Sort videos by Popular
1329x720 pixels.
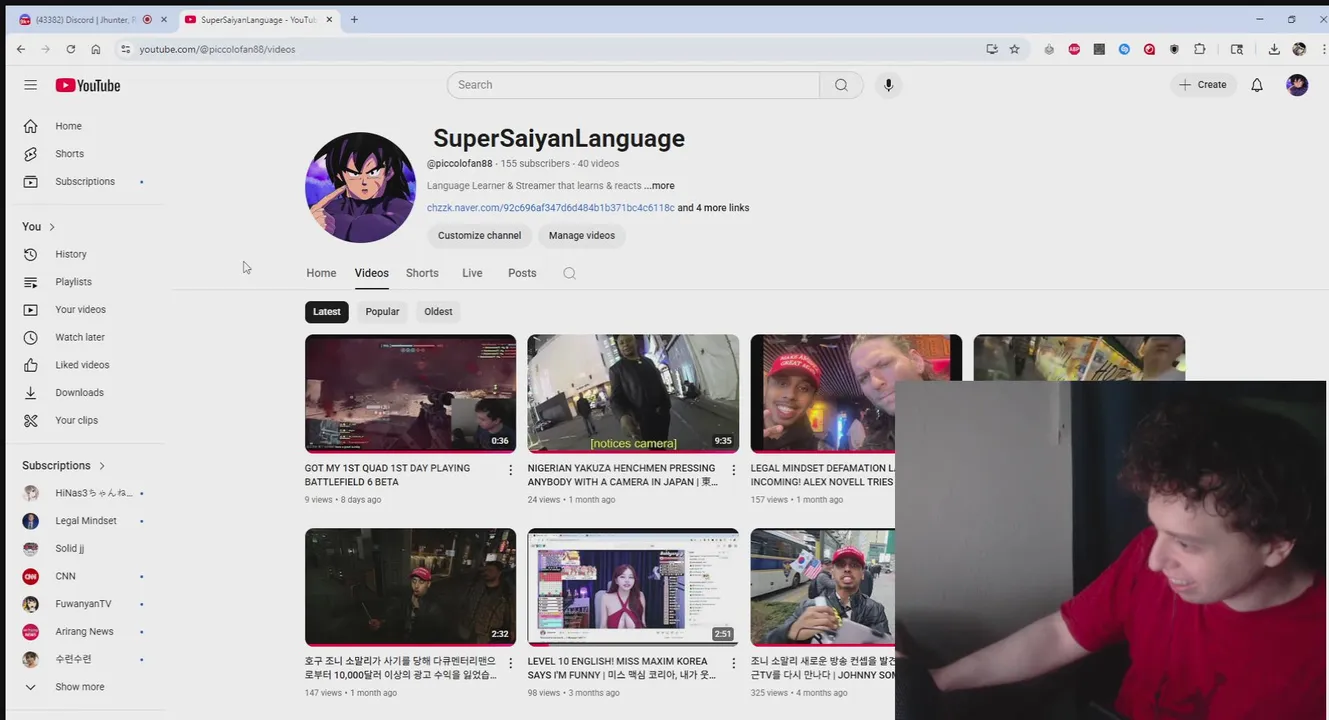pos(382,312)
